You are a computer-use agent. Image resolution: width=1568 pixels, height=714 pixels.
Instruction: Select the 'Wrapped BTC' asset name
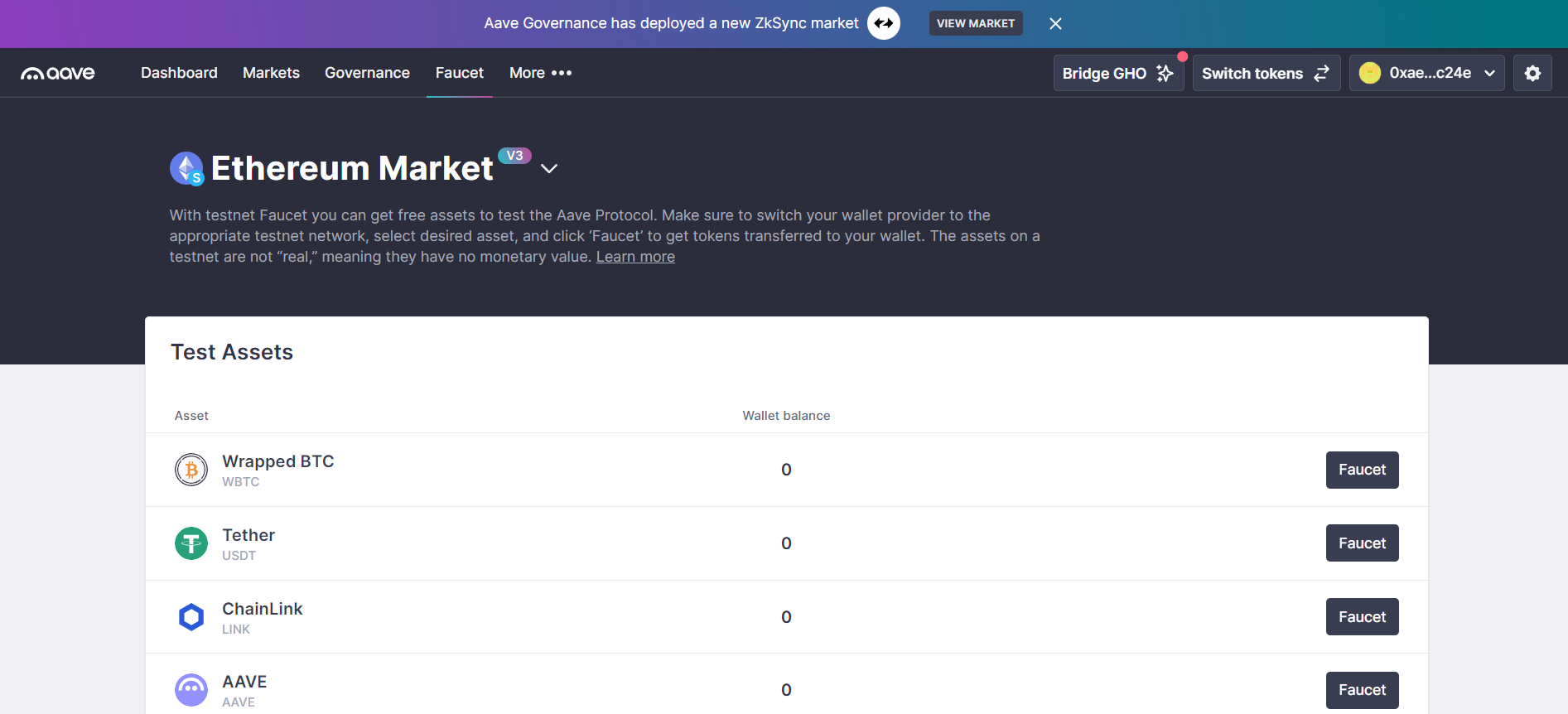[x=278, y=461]
